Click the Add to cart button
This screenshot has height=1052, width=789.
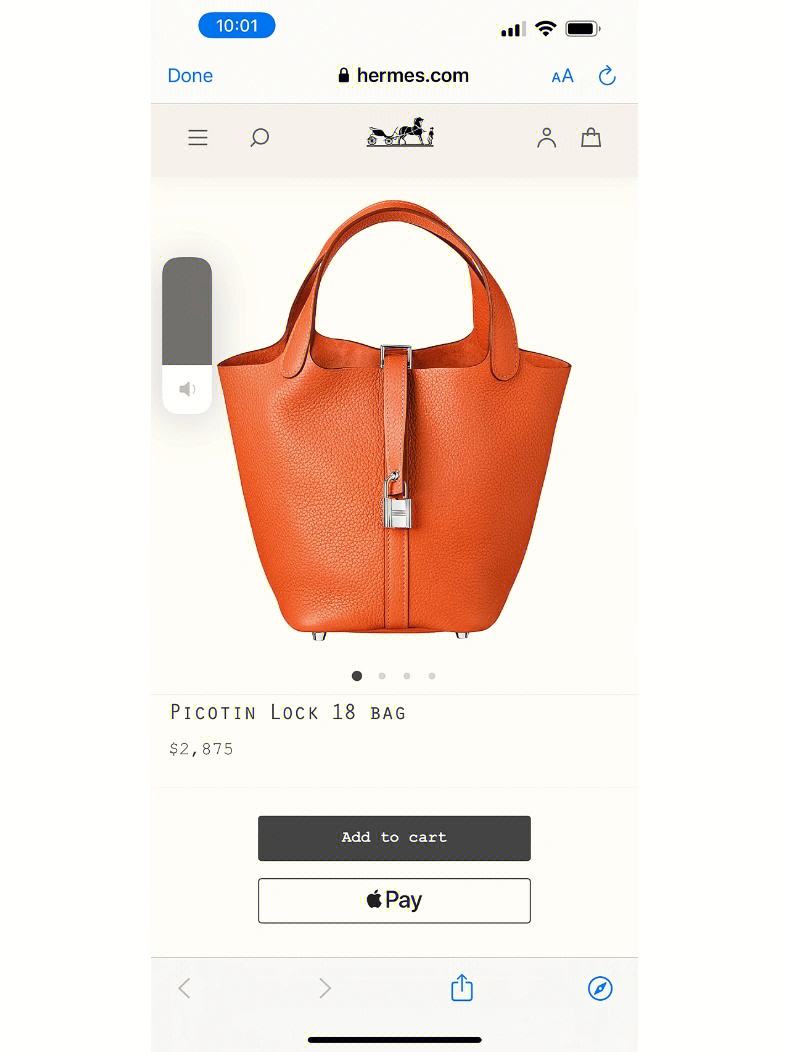394,838
